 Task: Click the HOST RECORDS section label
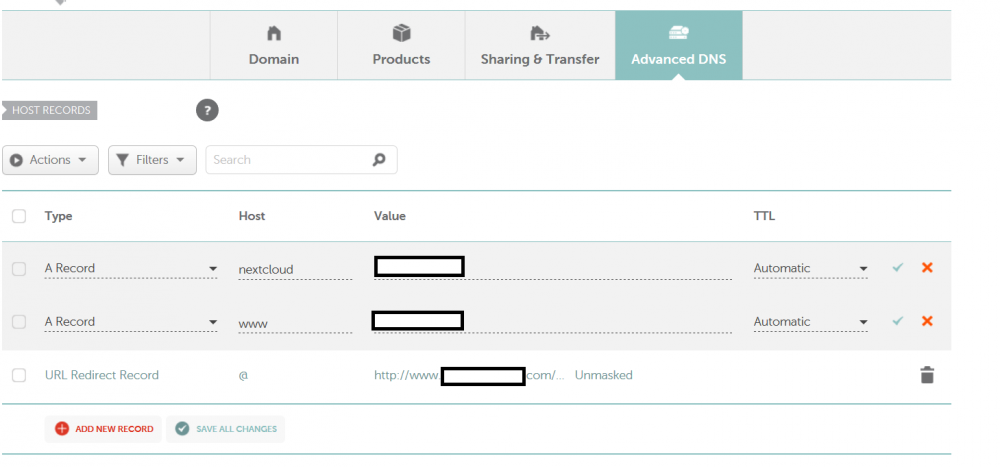50,110
